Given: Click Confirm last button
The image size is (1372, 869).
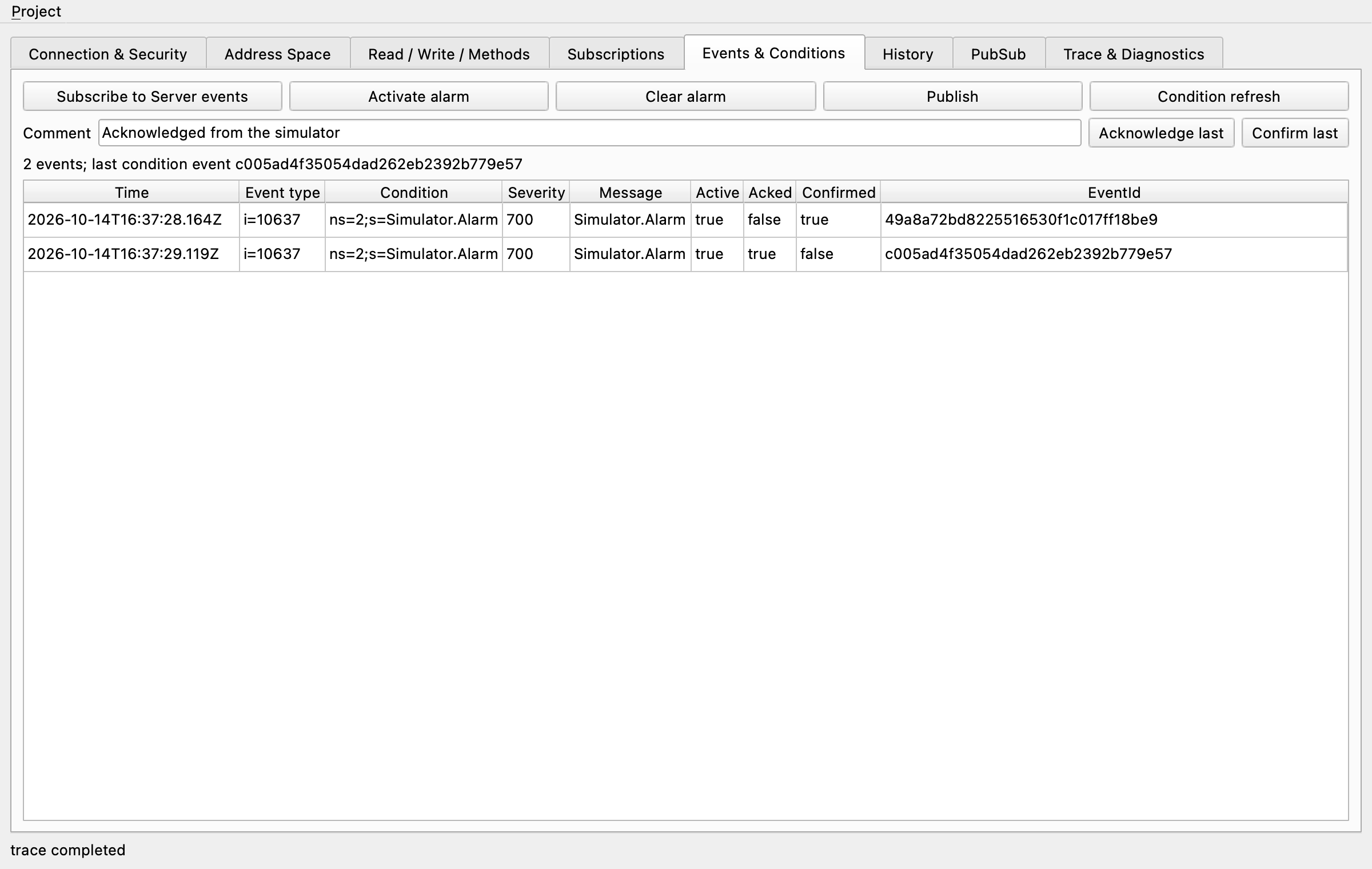Looking at the screenshot, I should (x=1295, y=133).
